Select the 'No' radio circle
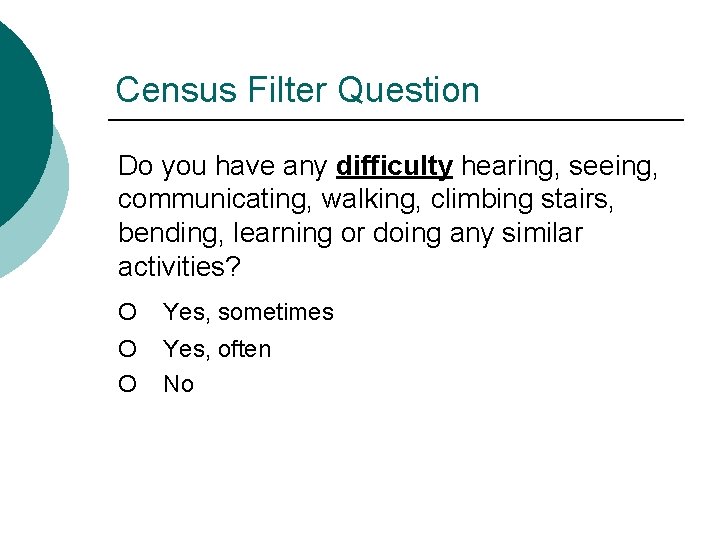 [127, 384]
